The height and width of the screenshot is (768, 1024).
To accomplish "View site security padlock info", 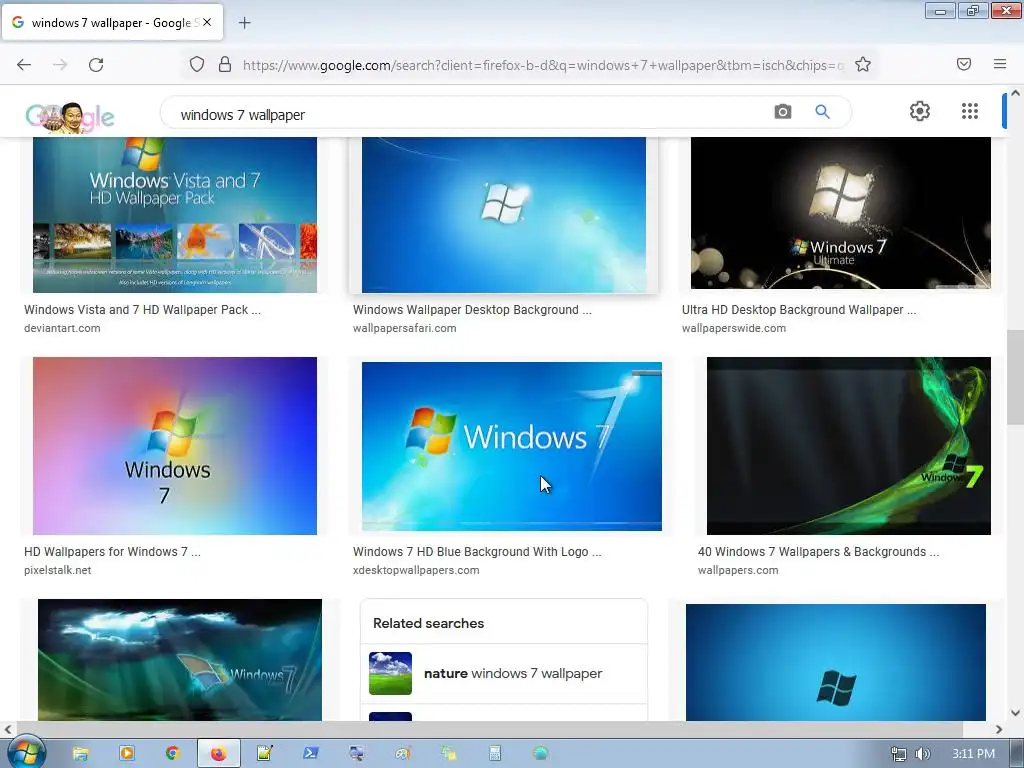I will coord(225,64).
